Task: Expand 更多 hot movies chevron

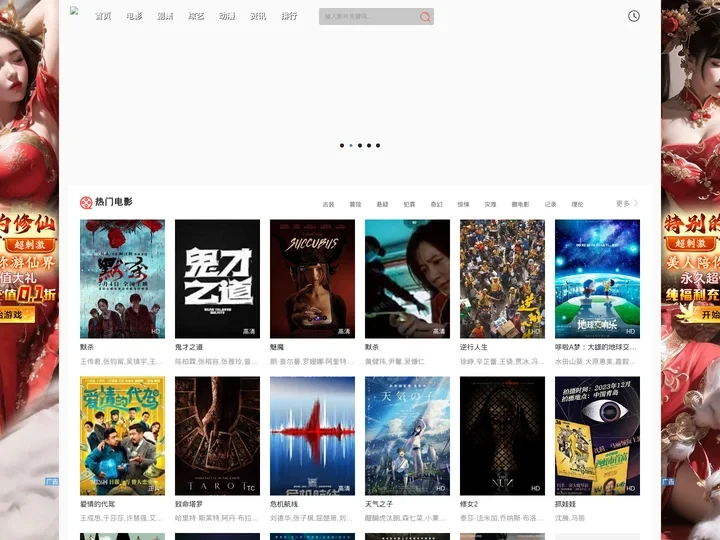Action: 627,203
